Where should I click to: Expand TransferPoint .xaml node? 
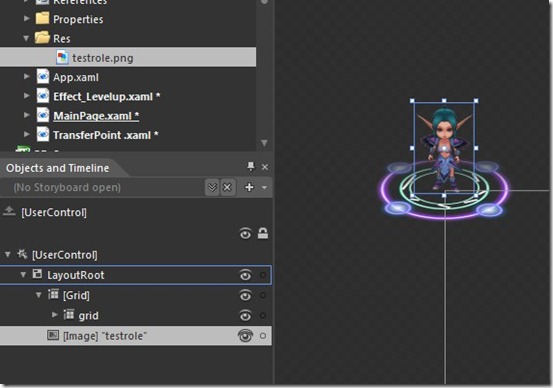coord(26,134)
